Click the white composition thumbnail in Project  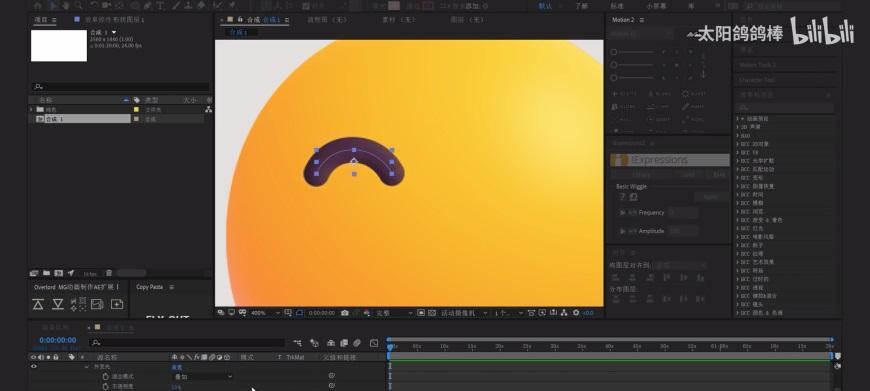click(59, 45)
